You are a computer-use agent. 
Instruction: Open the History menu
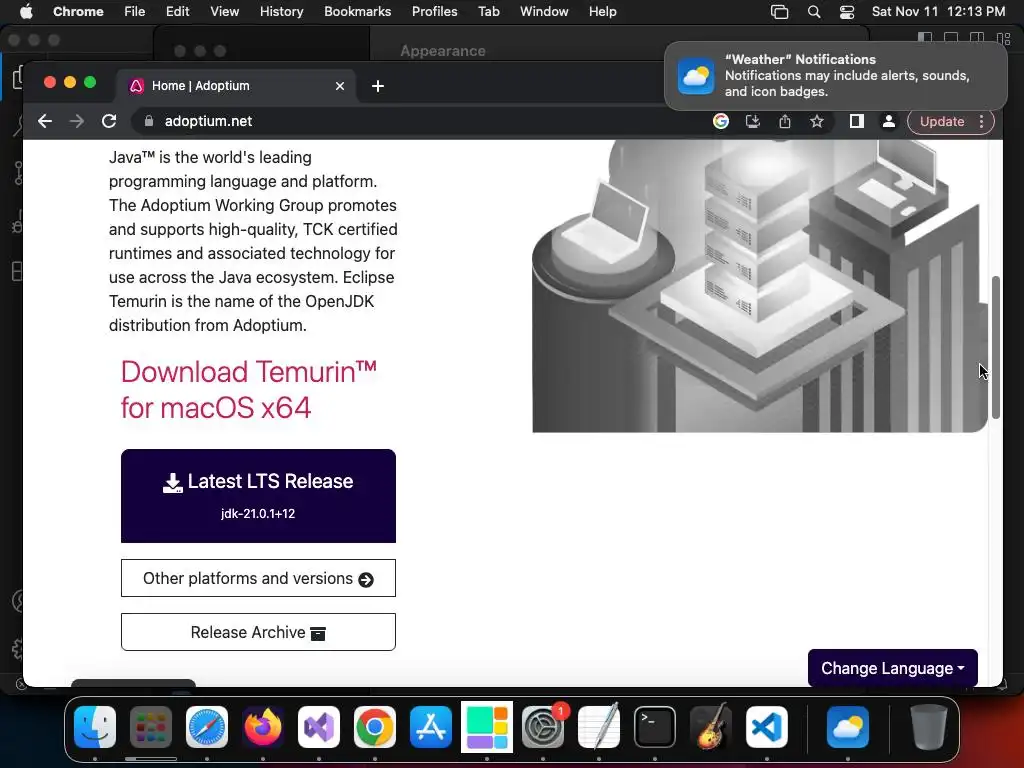pyautogui.click(x=281, y=12)
